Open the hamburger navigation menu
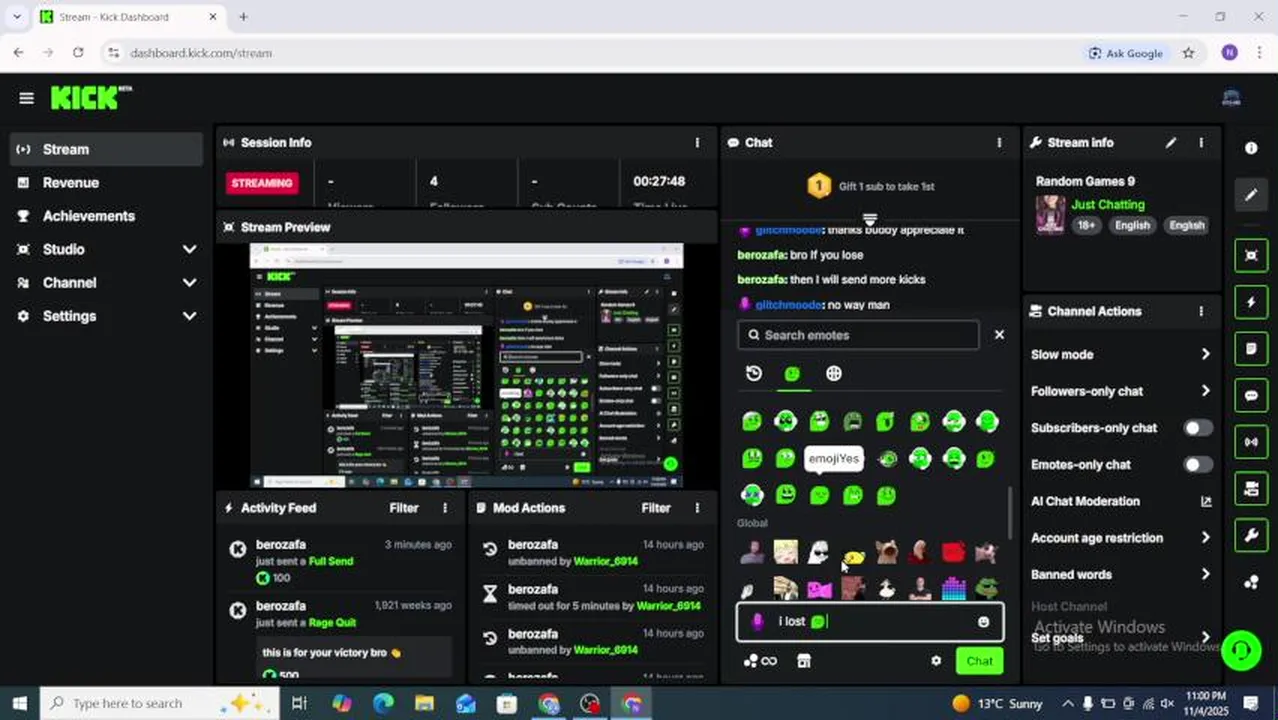The width and height of the screenshot is (1278, 720). 26,98
